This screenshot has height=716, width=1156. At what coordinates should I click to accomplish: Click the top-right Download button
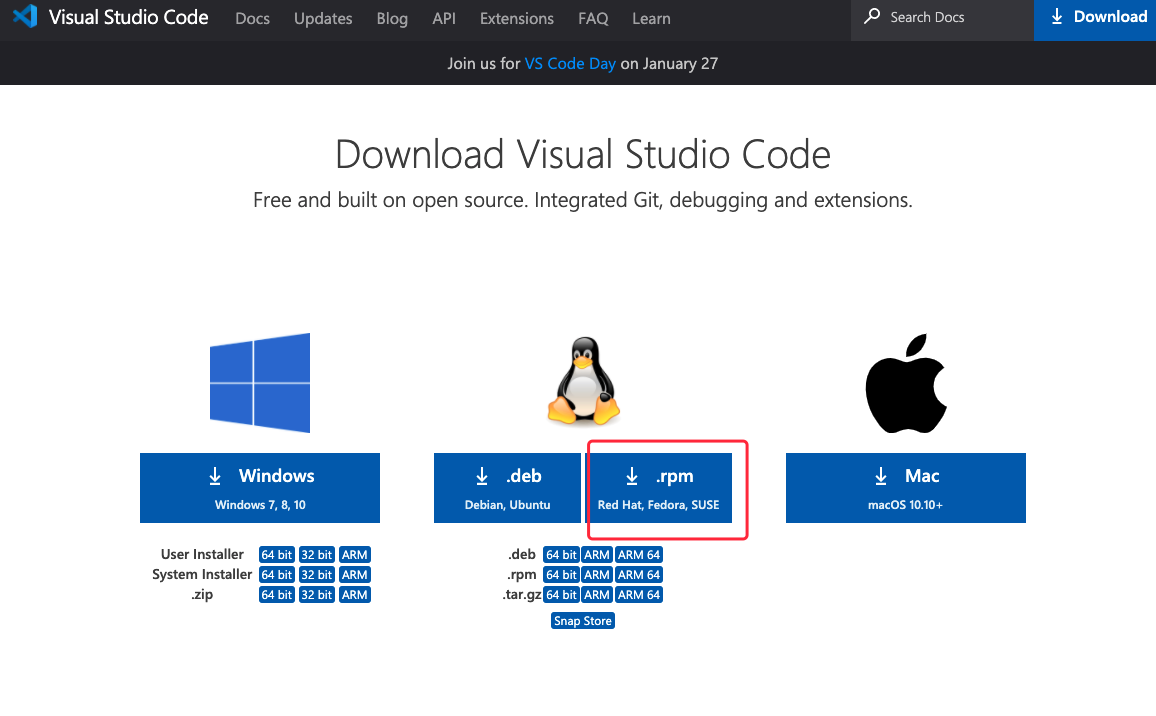pyautogui.click(x=1095, y=20)
